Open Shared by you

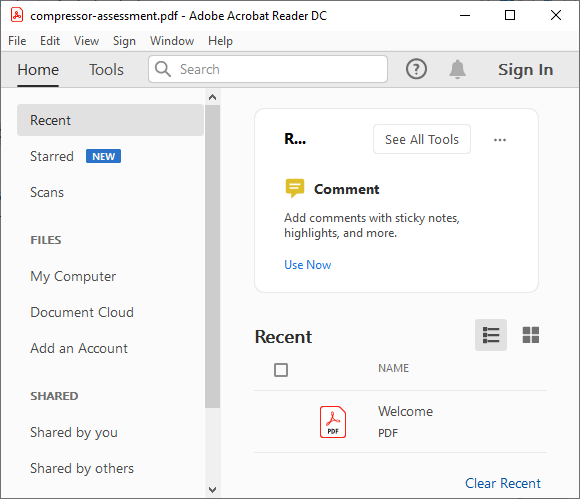point(74,432)
